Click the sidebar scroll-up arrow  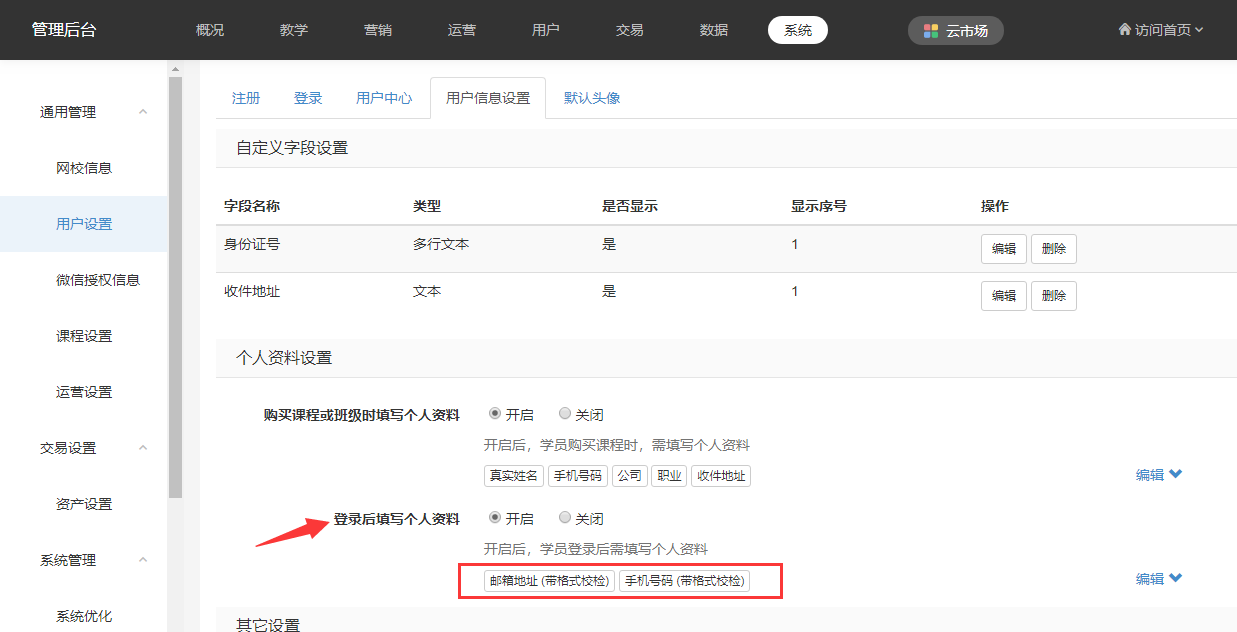(x=175, y=70)
